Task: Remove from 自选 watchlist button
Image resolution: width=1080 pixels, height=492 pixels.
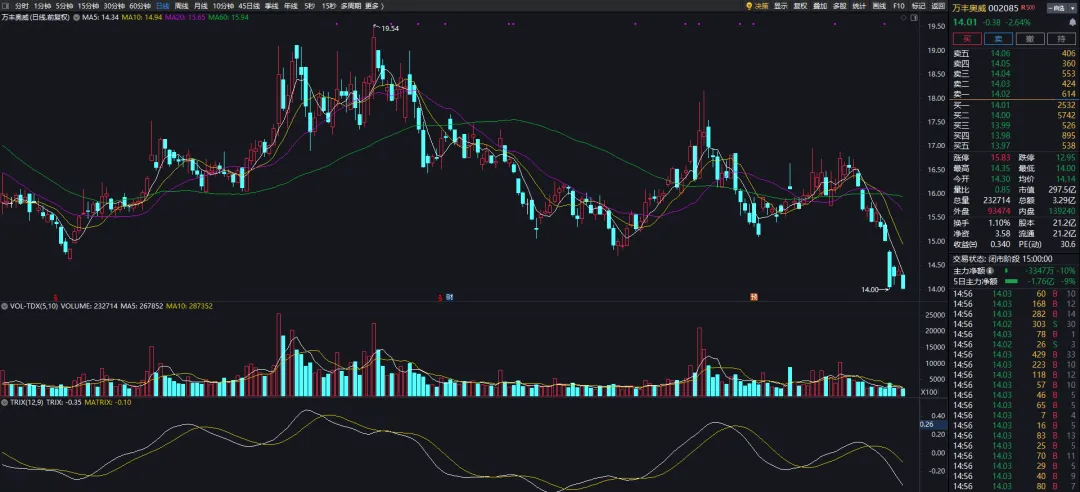Action: coord(1056,8)
